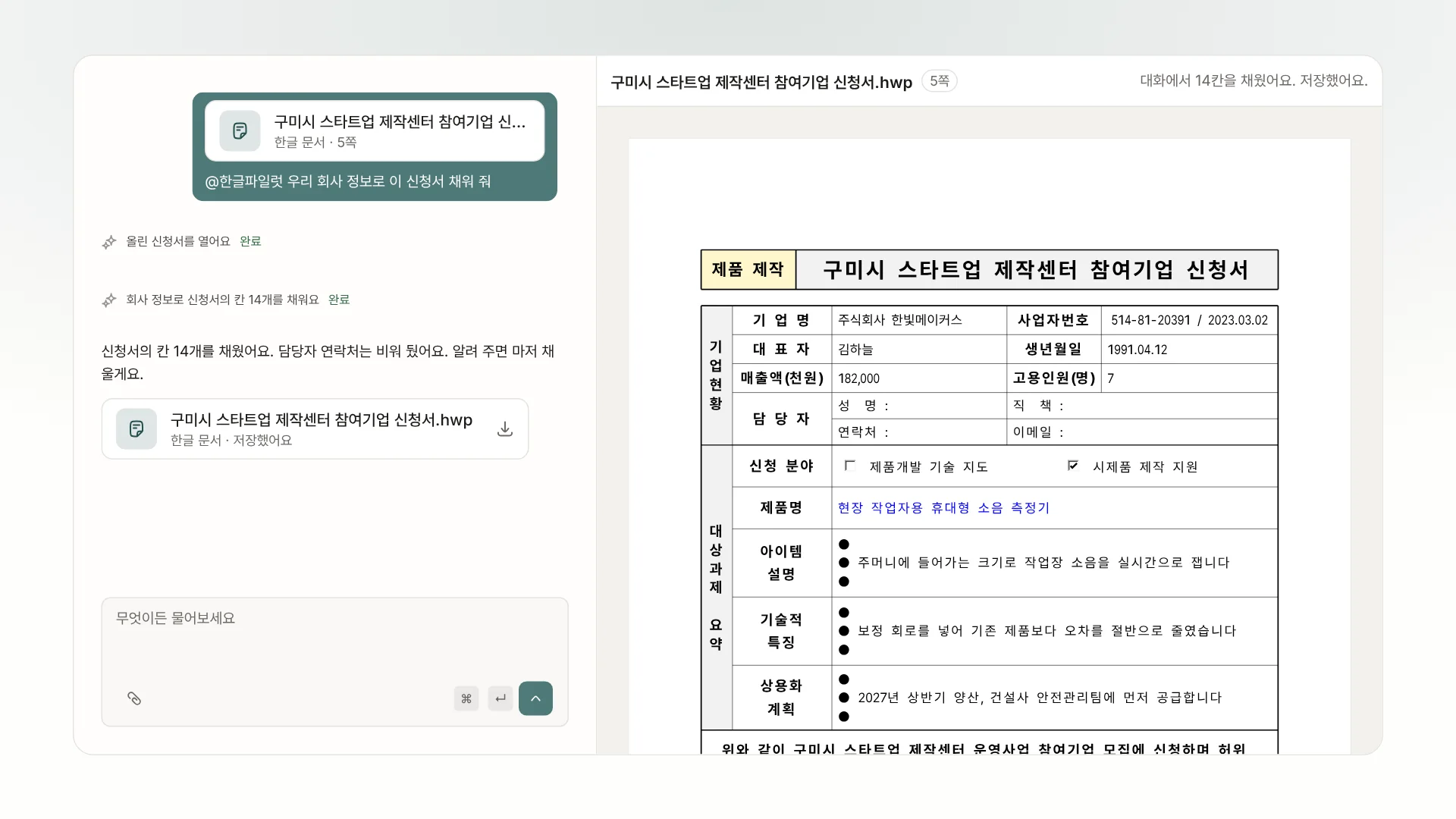Click the employee count value '7'
The width and height of the screenshot is (1456, 819).
[x=1111, y=378]
